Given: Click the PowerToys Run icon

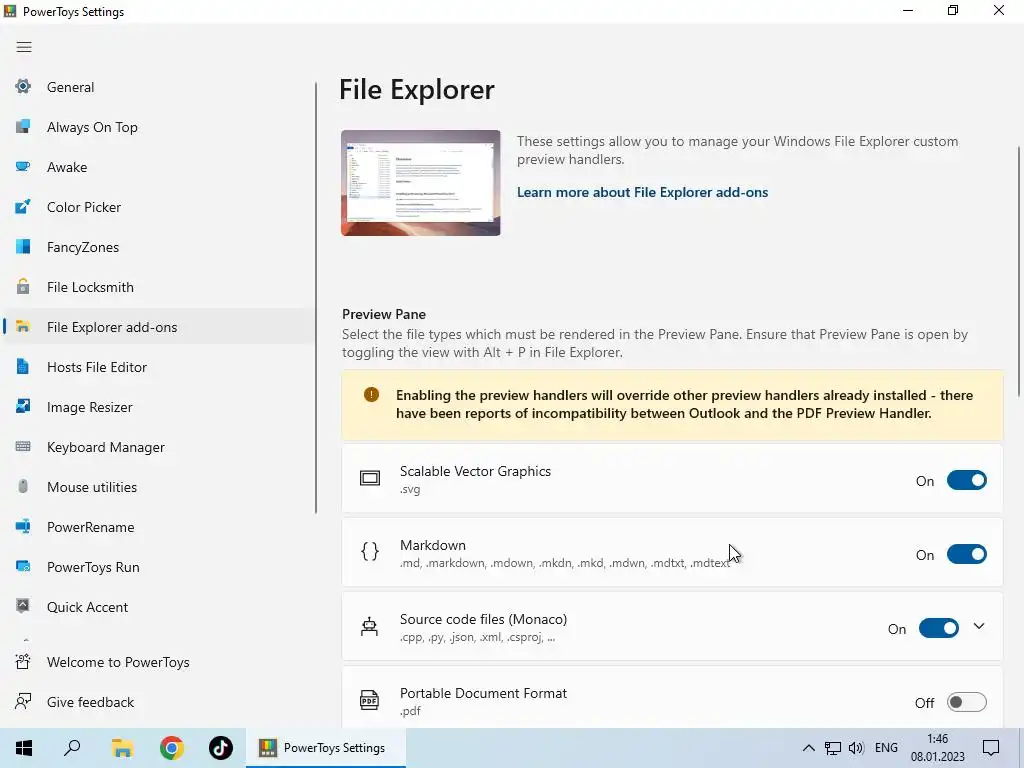Looking at the screenshot, I should click(x=23, y=566).
